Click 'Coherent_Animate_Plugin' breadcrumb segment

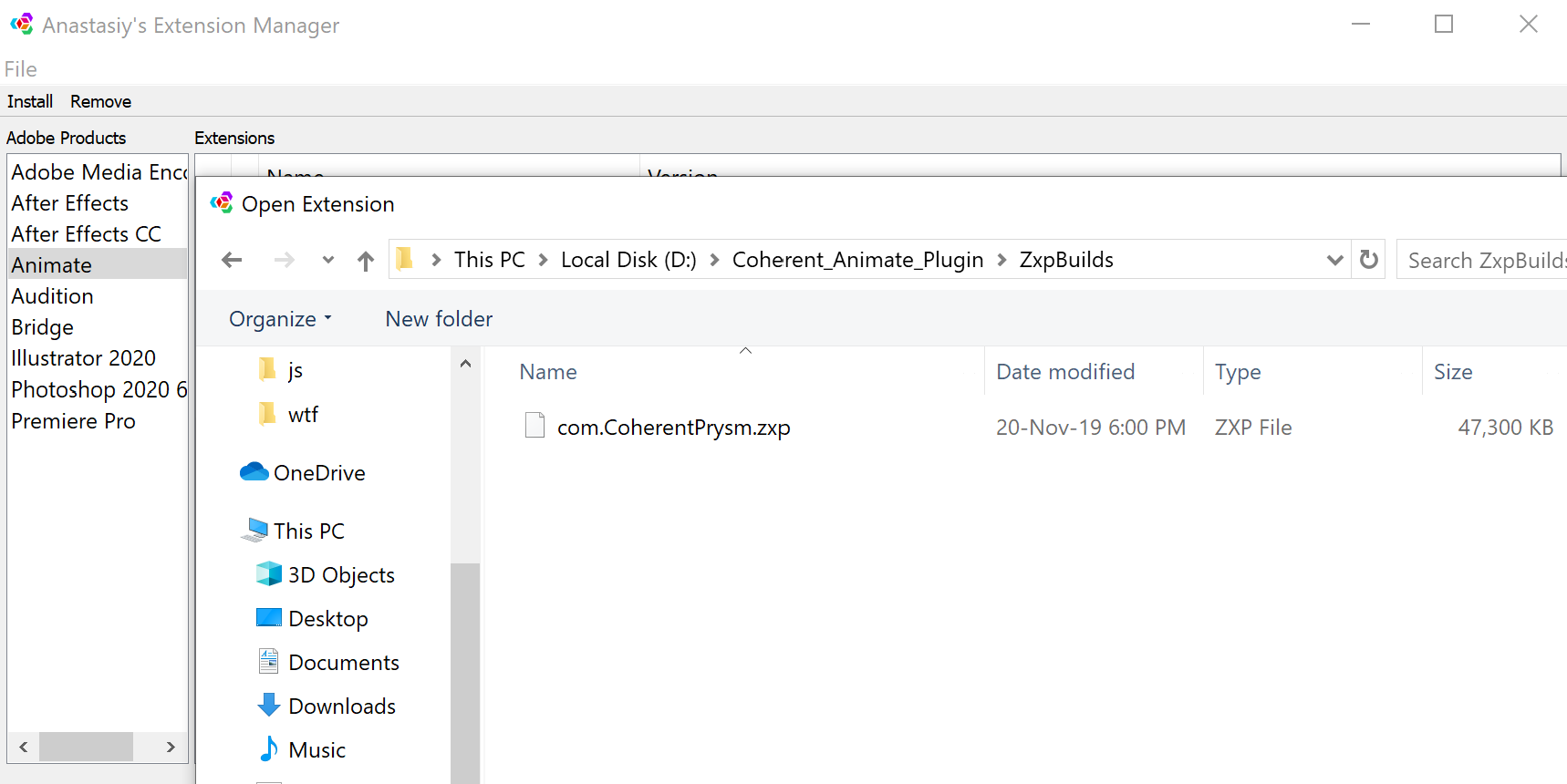click(x=858, y=260)
